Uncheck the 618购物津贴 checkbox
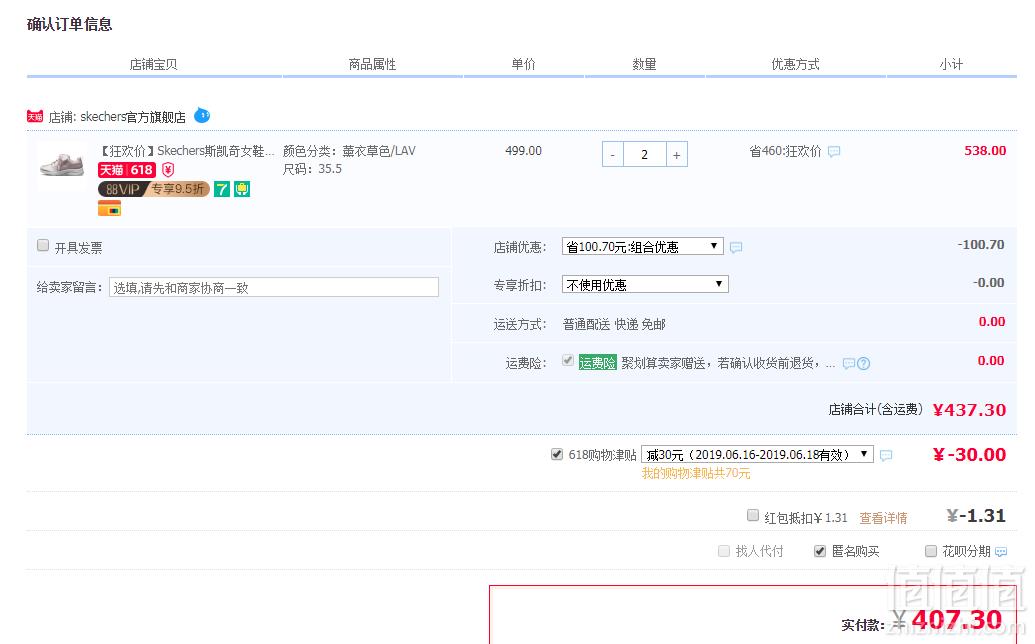 click(557, 454)
